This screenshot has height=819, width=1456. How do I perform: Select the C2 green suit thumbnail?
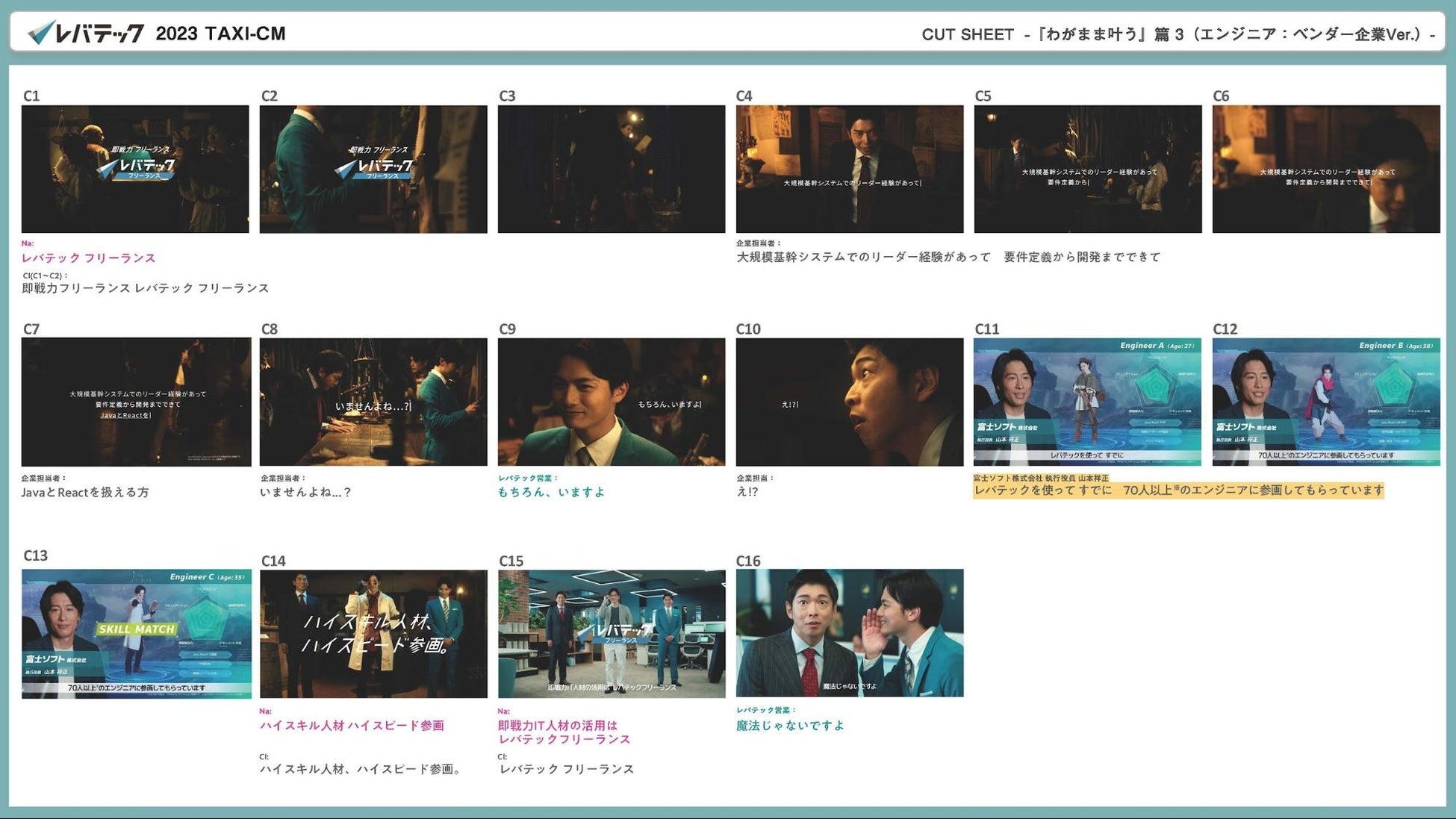click(373, 169)
